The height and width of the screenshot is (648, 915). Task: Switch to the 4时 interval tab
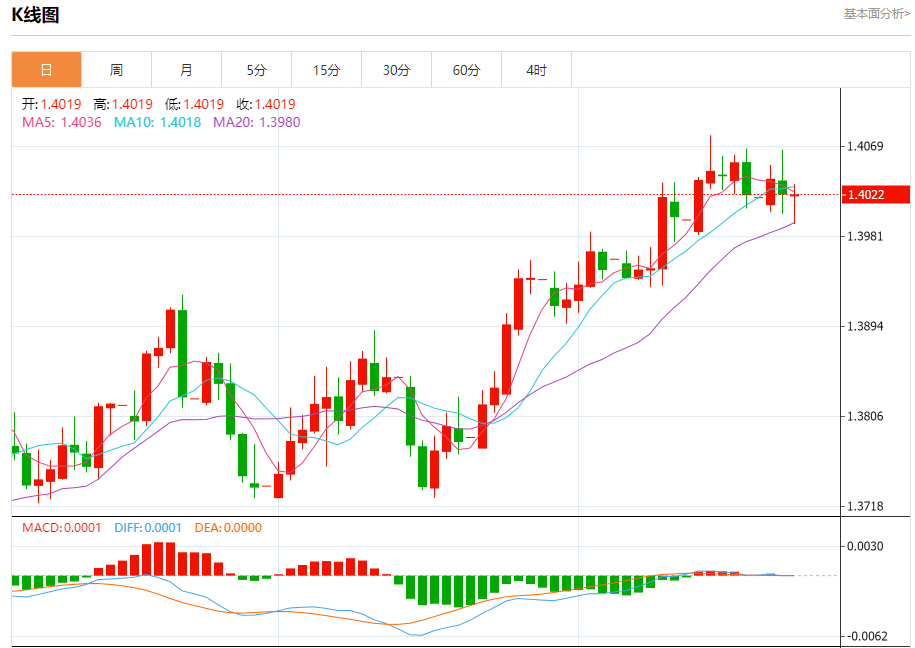coord(537,70)
